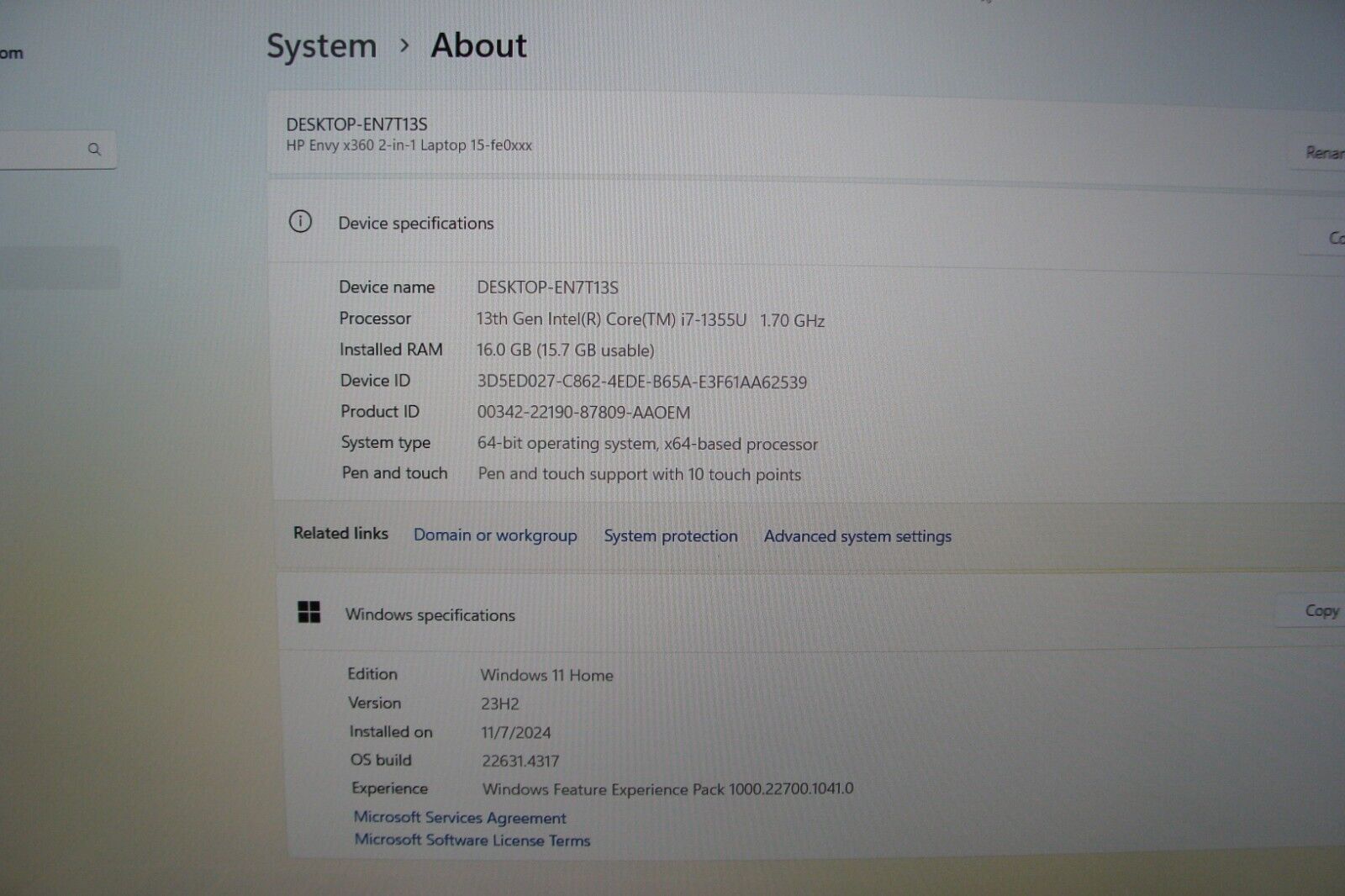
Task: Open System protection link
Action: point(671,536)
